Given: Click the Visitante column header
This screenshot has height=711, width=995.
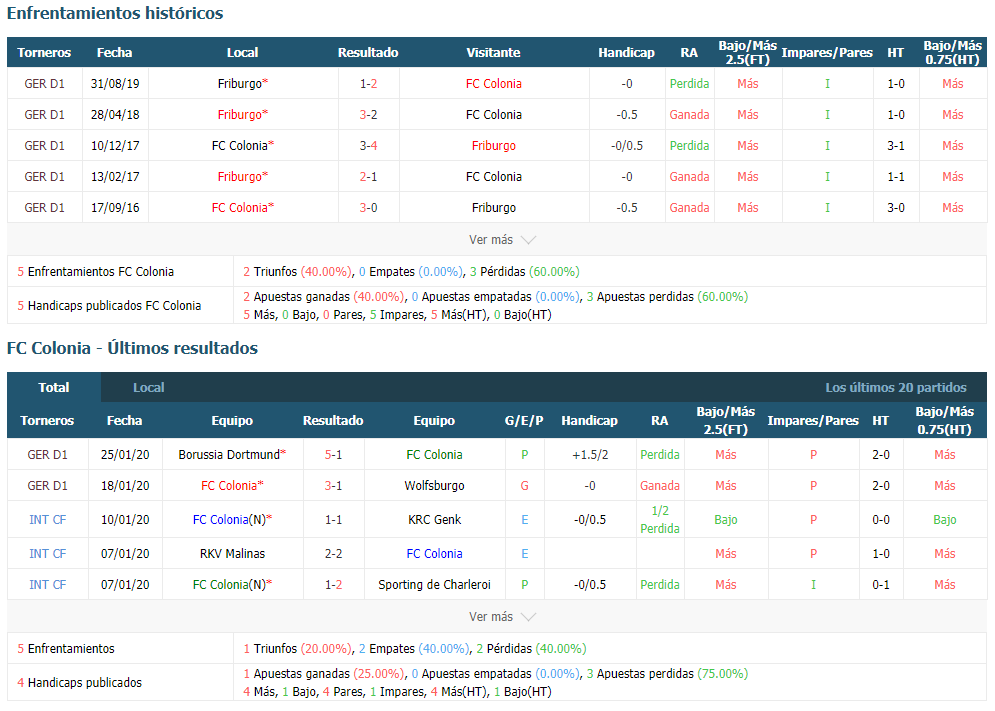Looking at the screenshot, I should tap(494, 53).
